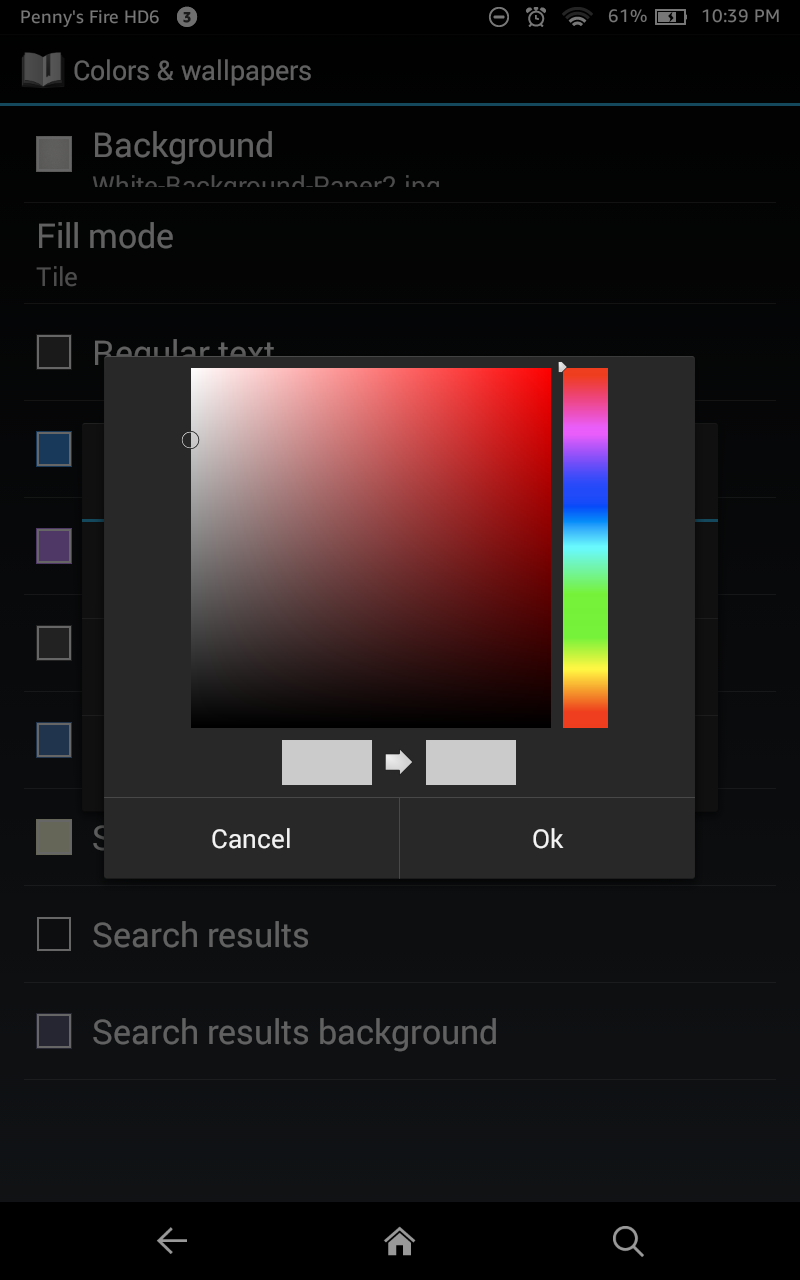Tap the do-not-disturb status icon
Screen dimensions: 800x1280
coord(499,17)
